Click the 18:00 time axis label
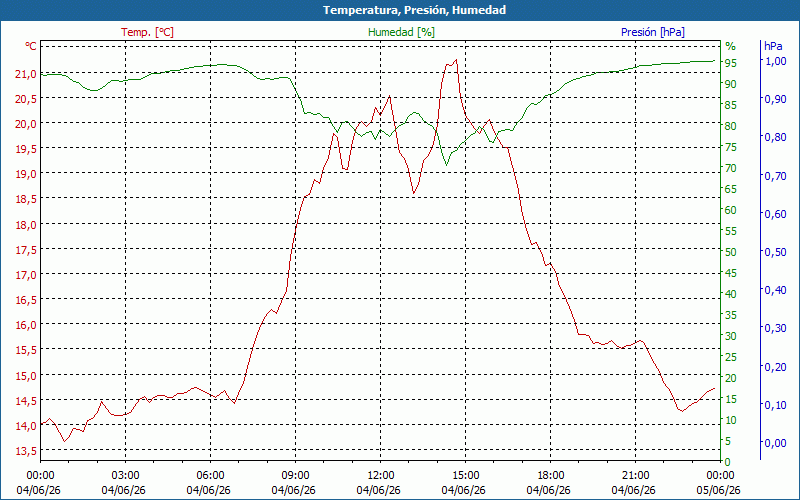This screenshot has width=800, height=500. [x=551, y=476]
